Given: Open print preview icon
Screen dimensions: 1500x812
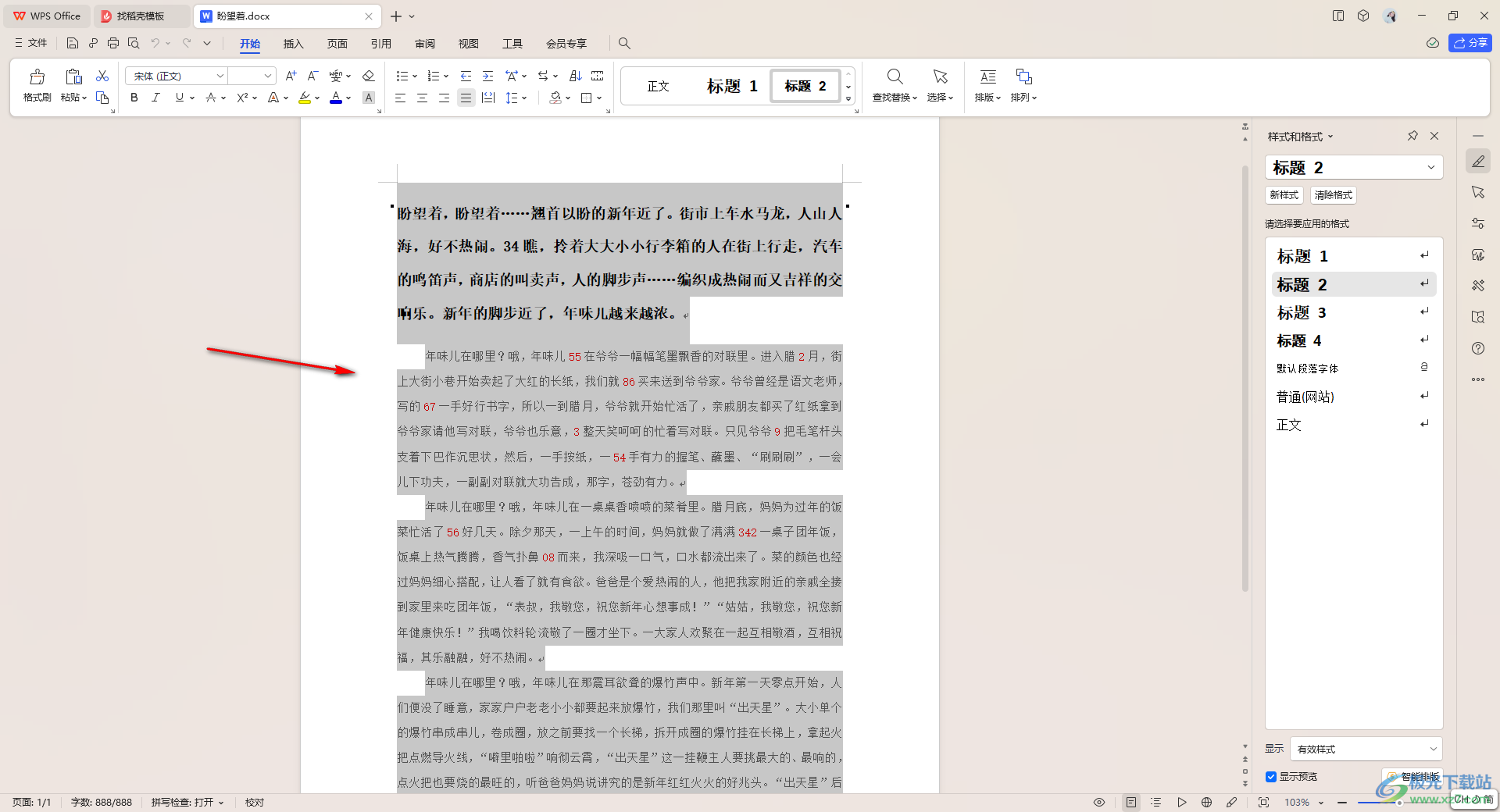Looking at the screenshot, I should pyautogui.click(x=134, y=43).
